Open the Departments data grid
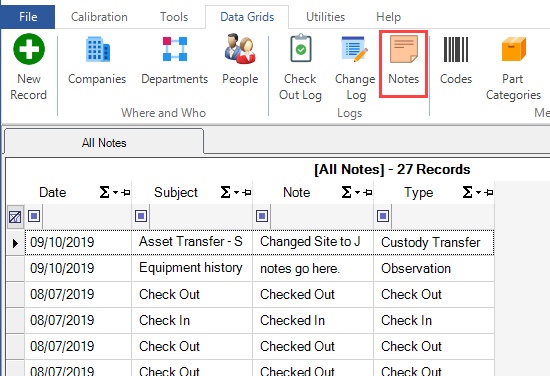This screenshot has width=550, height=376. click(x=175, y=60)
